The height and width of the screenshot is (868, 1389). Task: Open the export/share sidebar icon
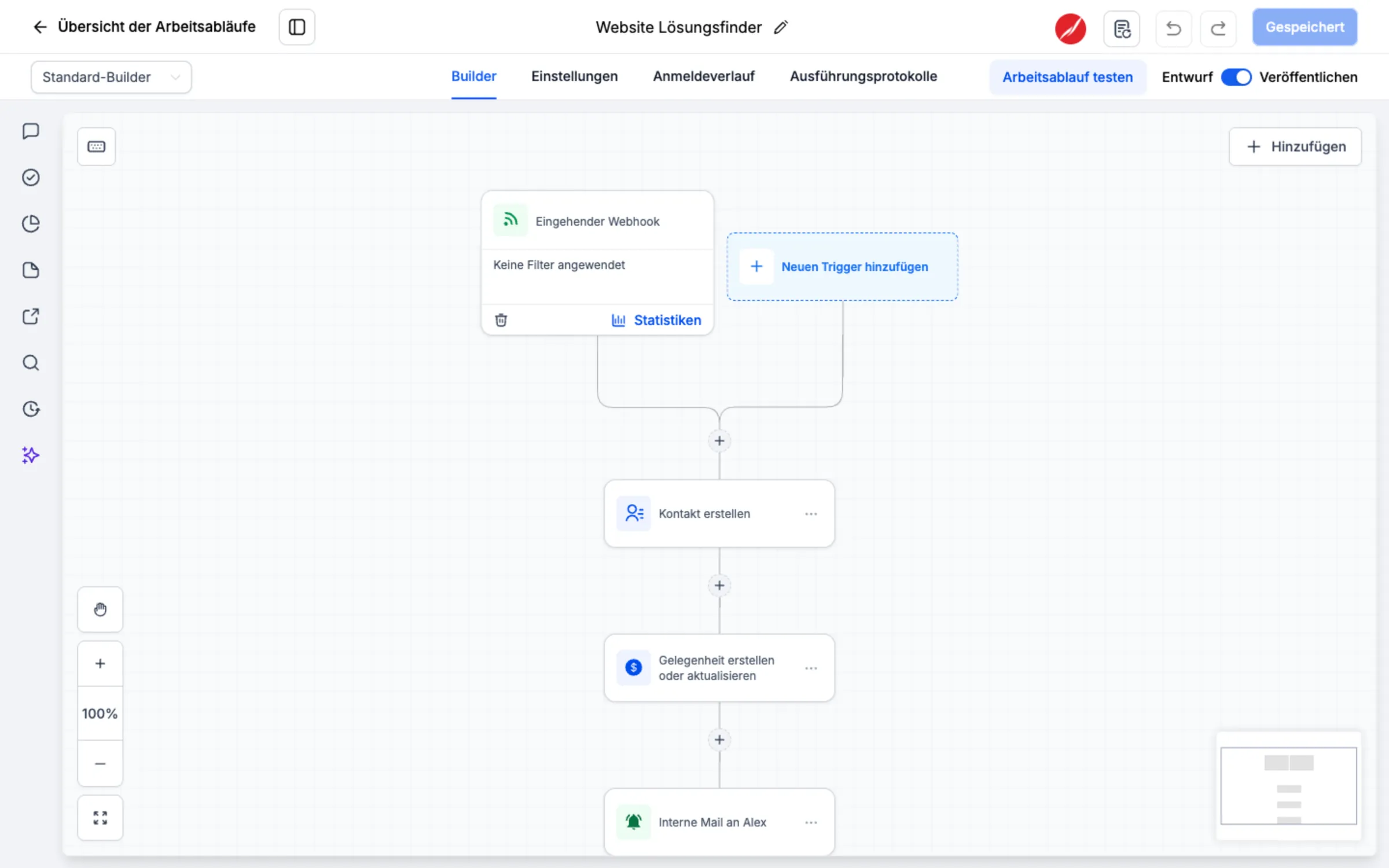coord(31,317)
